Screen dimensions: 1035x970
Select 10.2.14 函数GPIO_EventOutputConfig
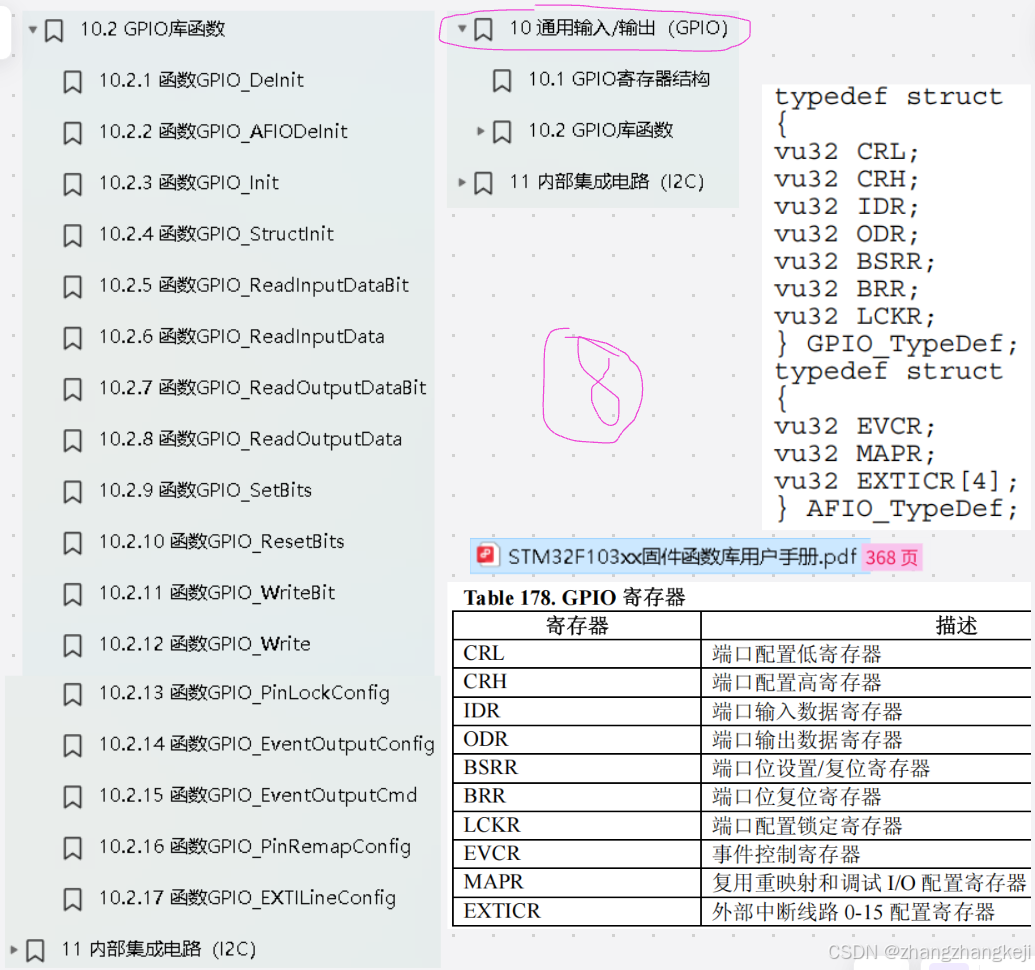[267, 744]
